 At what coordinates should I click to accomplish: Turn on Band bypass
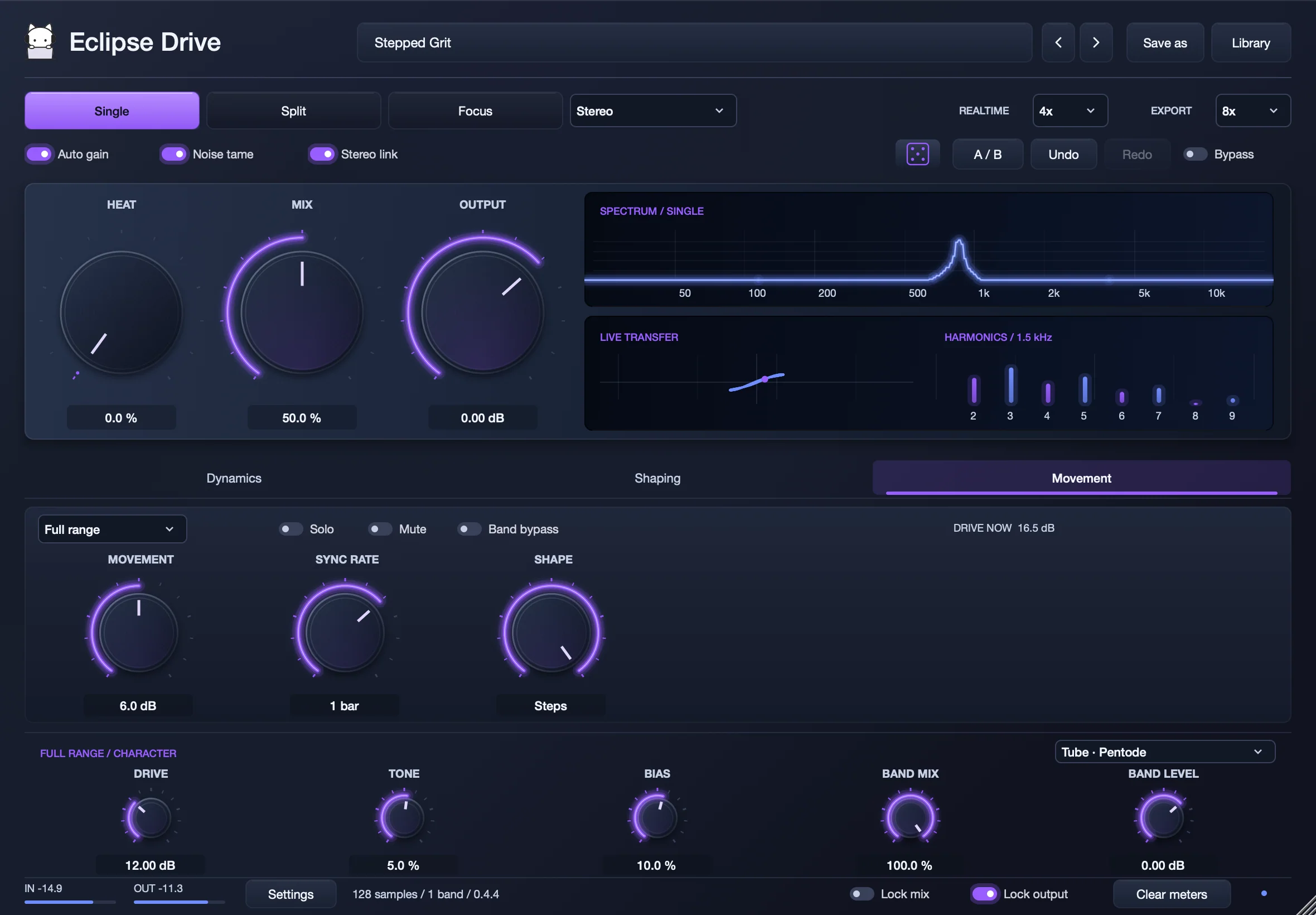pyautogui.click(x=468, y=528)
